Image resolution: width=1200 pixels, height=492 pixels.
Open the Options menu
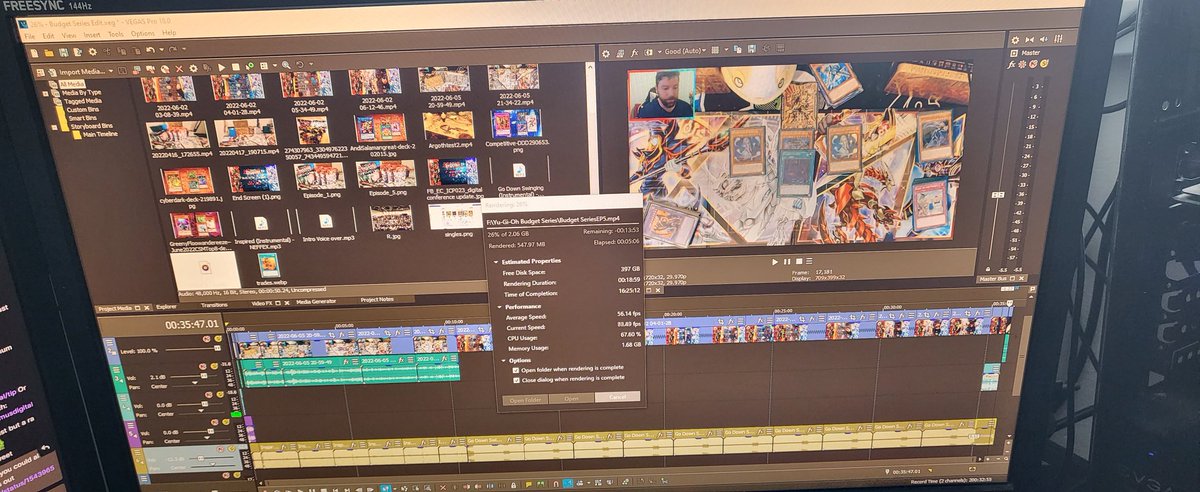coord(143,34)
